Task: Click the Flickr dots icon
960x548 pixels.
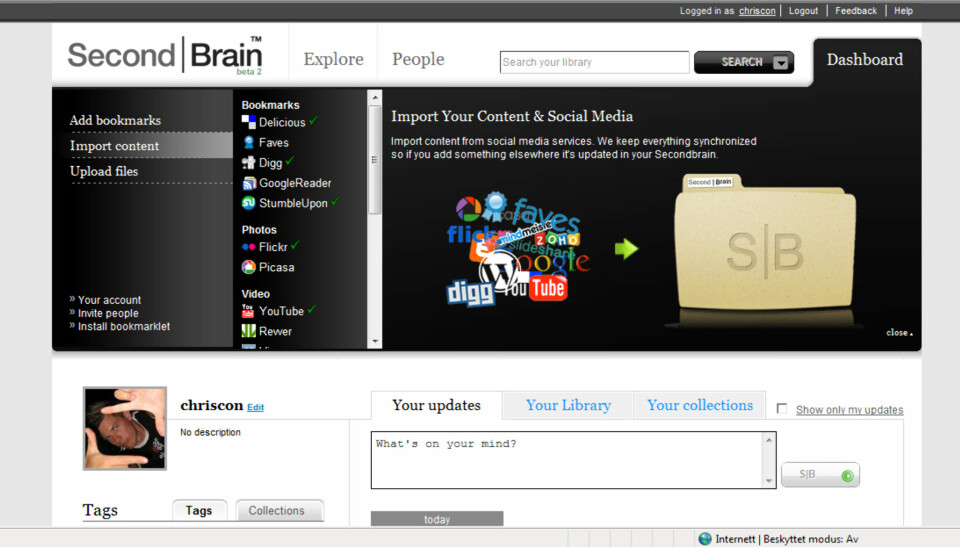Action: coord(249,247)
